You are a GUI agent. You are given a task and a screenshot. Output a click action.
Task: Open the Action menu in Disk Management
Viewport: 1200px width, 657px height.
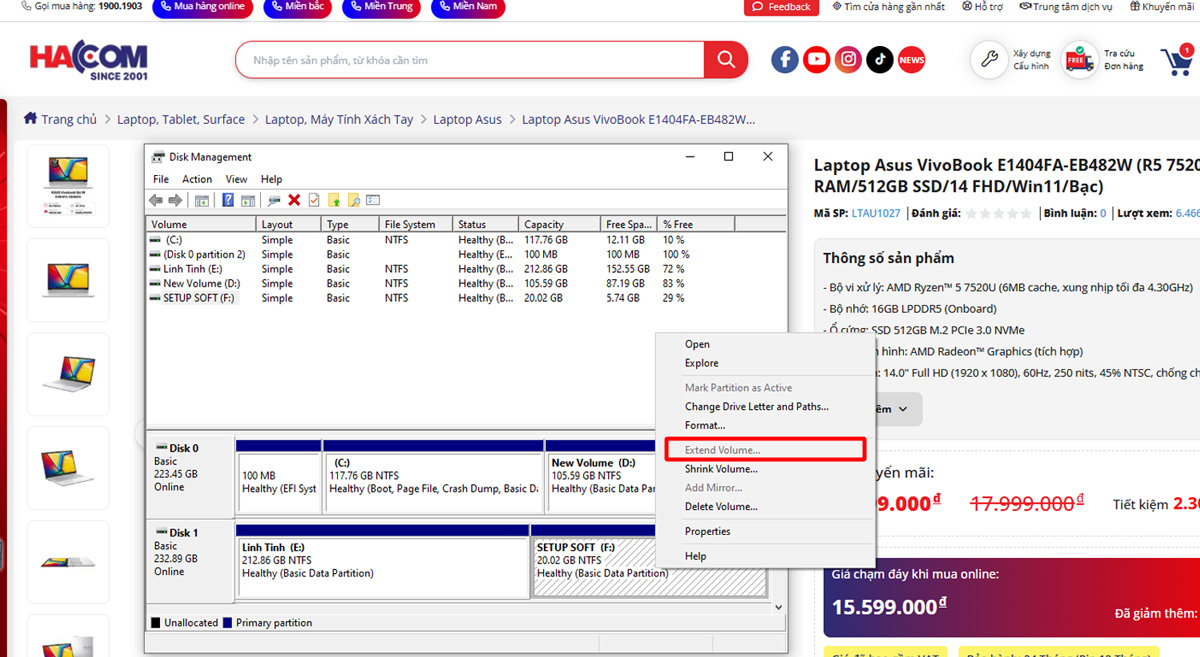pos(196,179)
